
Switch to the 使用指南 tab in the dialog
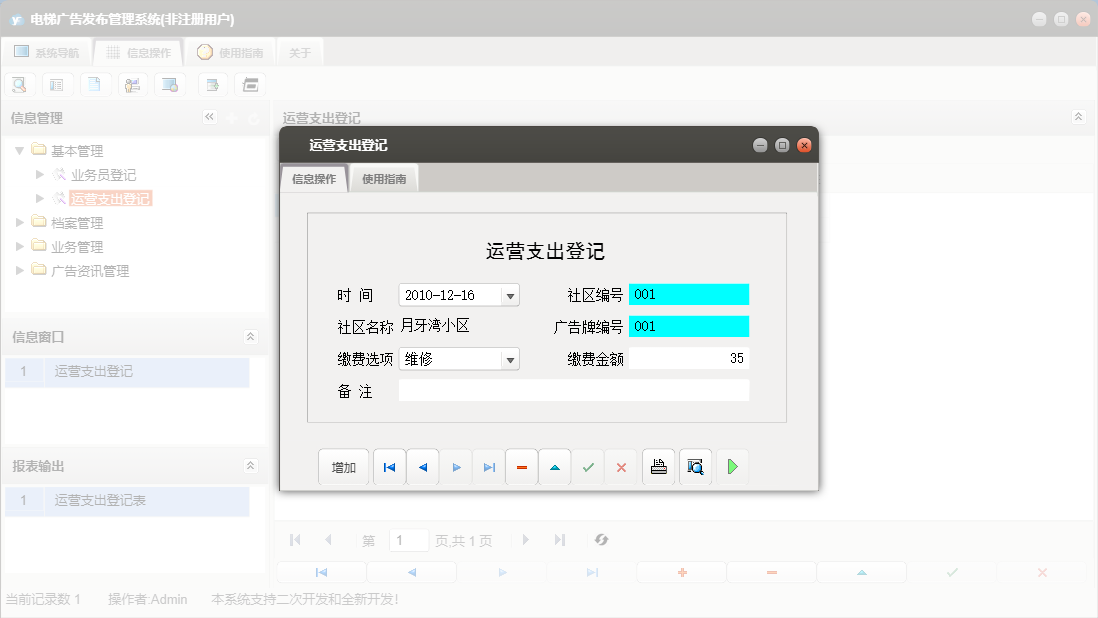point(384,178)
